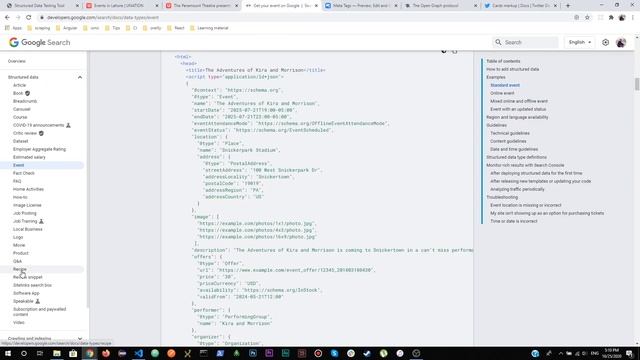Open Employer Aggregate Rating in sidebar

(39, 149)
